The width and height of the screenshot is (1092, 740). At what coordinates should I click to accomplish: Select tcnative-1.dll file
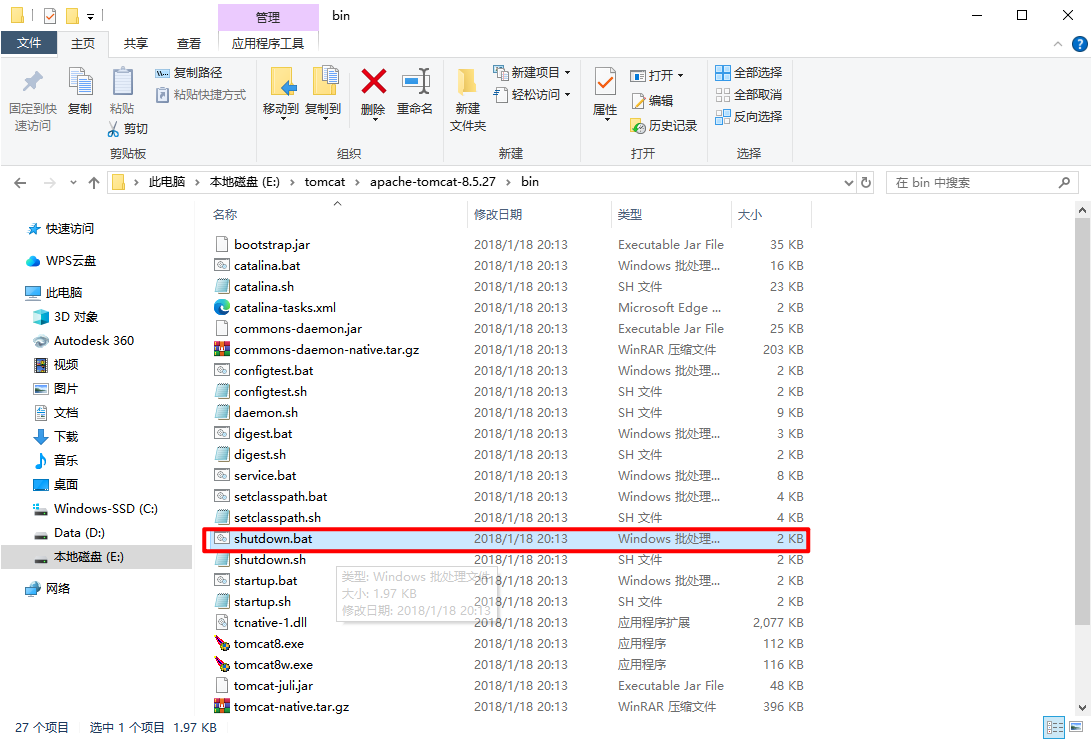[x=270, y=622]
